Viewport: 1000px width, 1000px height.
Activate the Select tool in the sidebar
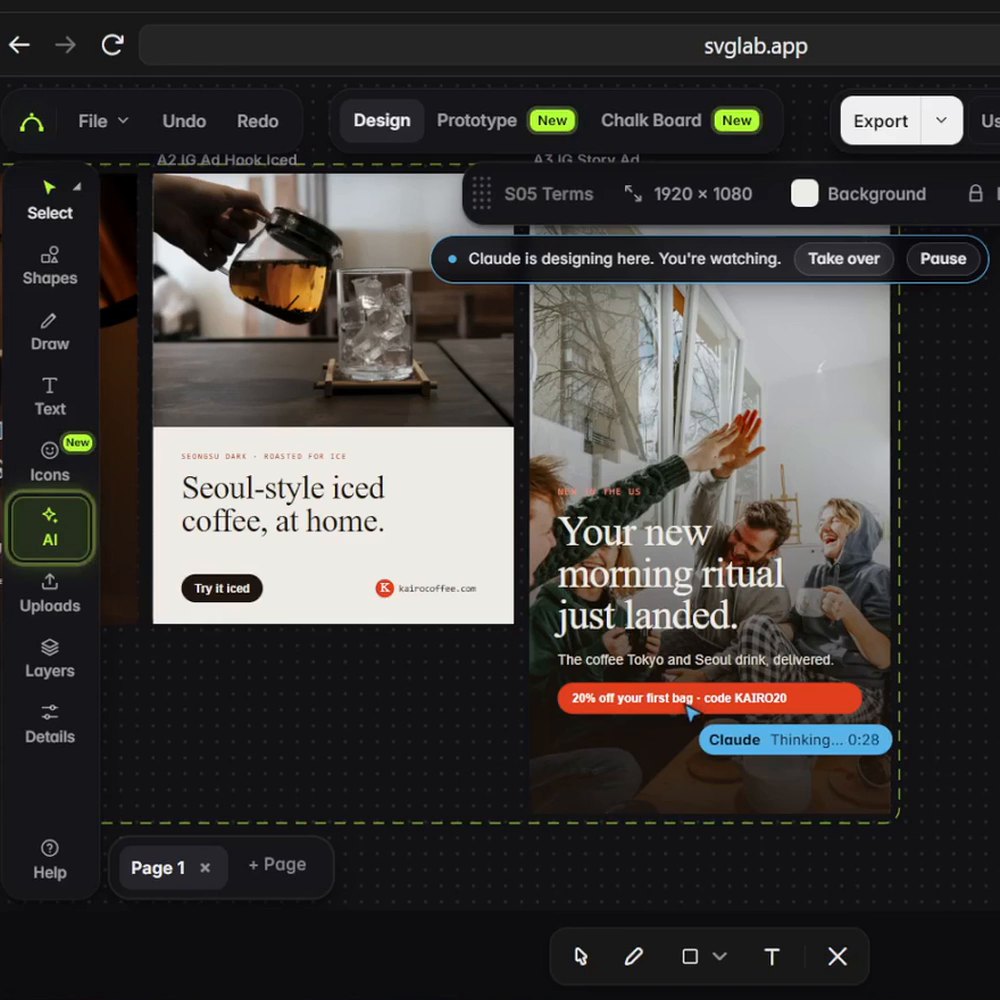click(50, 200)
